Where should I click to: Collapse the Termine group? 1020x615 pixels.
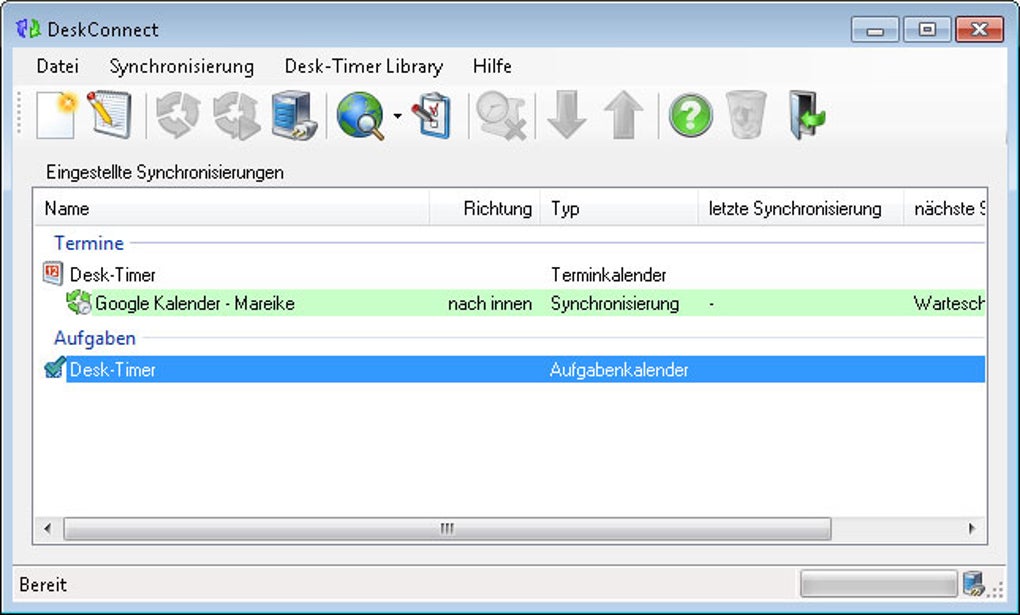point(90,243)
